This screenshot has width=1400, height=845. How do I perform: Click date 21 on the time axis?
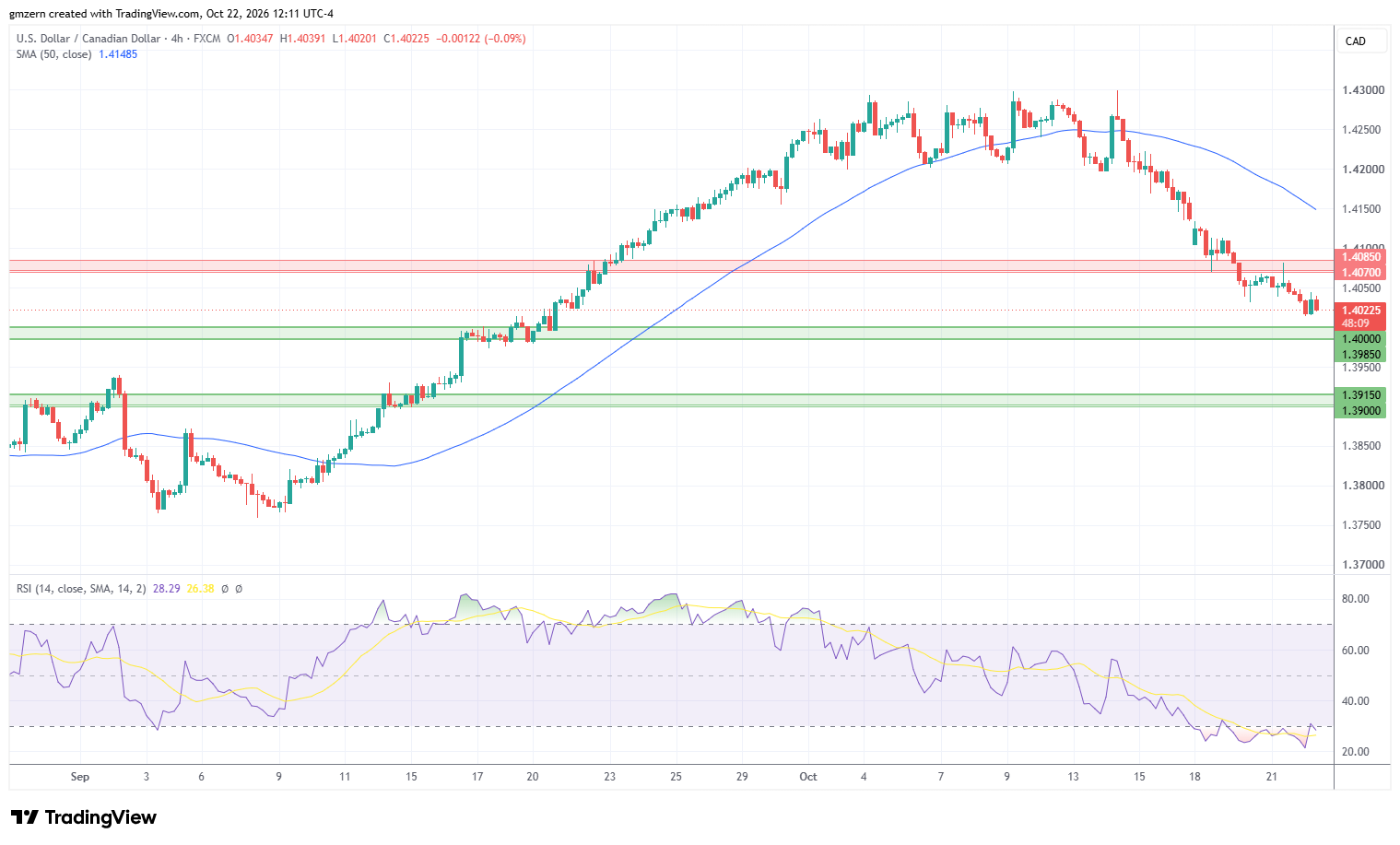pyautogui.click(x=1272, y=777)
